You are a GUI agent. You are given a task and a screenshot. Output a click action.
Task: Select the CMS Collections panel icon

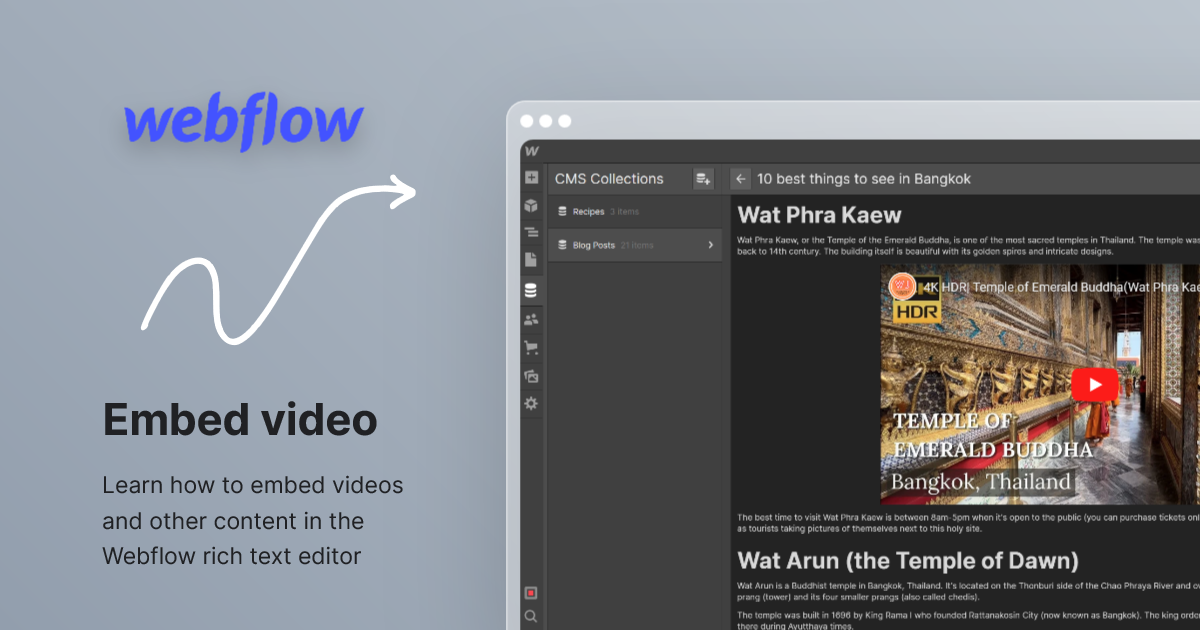coord(531,290)
